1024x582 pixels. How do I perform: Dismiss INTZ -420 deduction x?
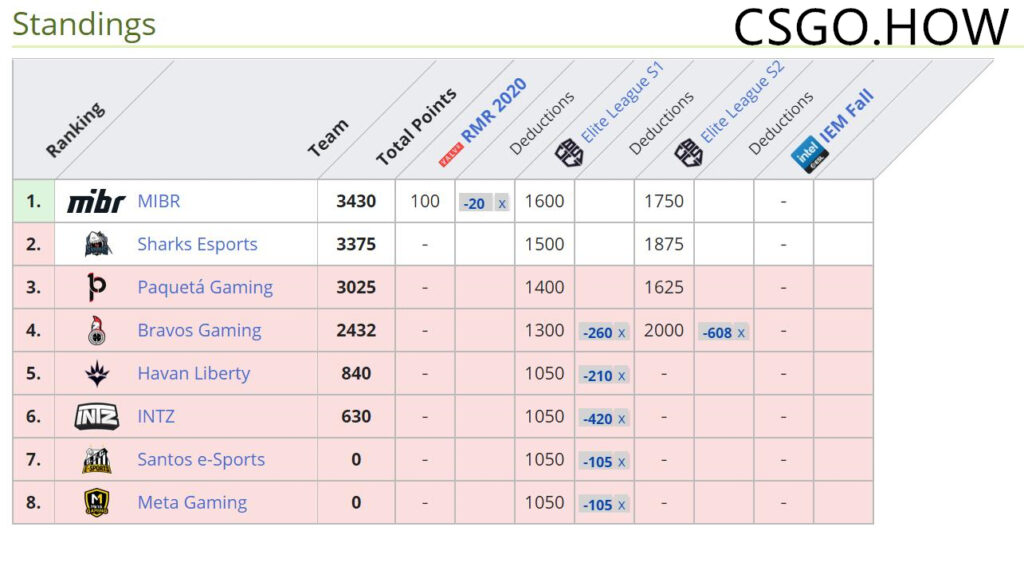click(621, 419)
